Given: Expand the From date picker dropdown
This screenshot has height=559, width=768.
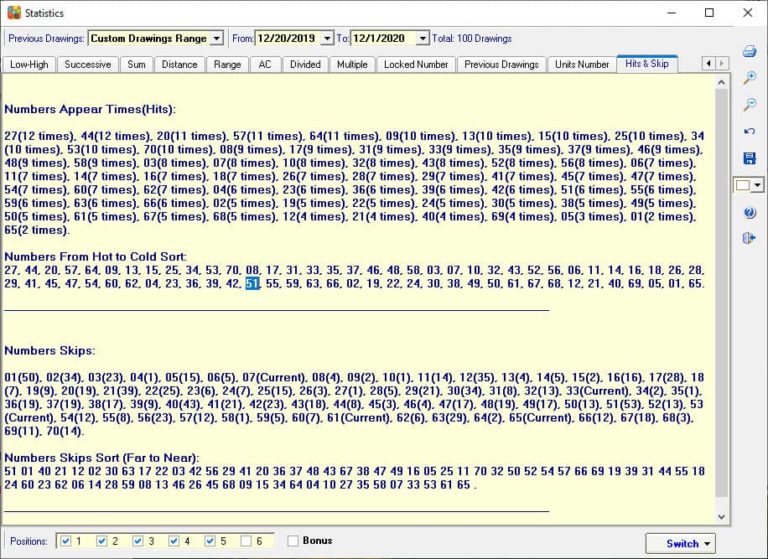Looking at the screenshot, I should [x=326, y=39].
